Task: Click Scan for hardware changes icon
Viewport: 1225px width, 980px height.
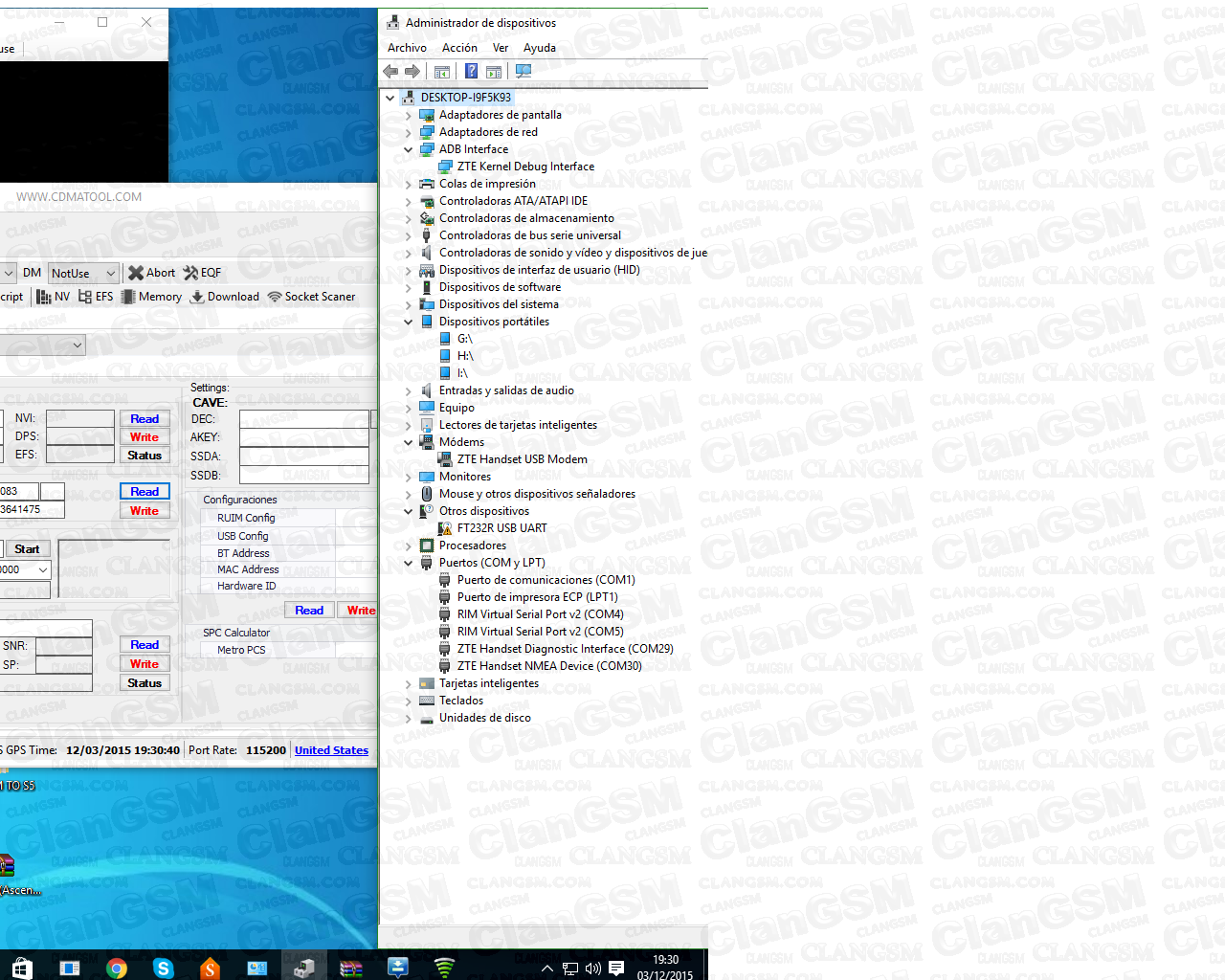Action: pyautogui.click(x=523, y=72)
